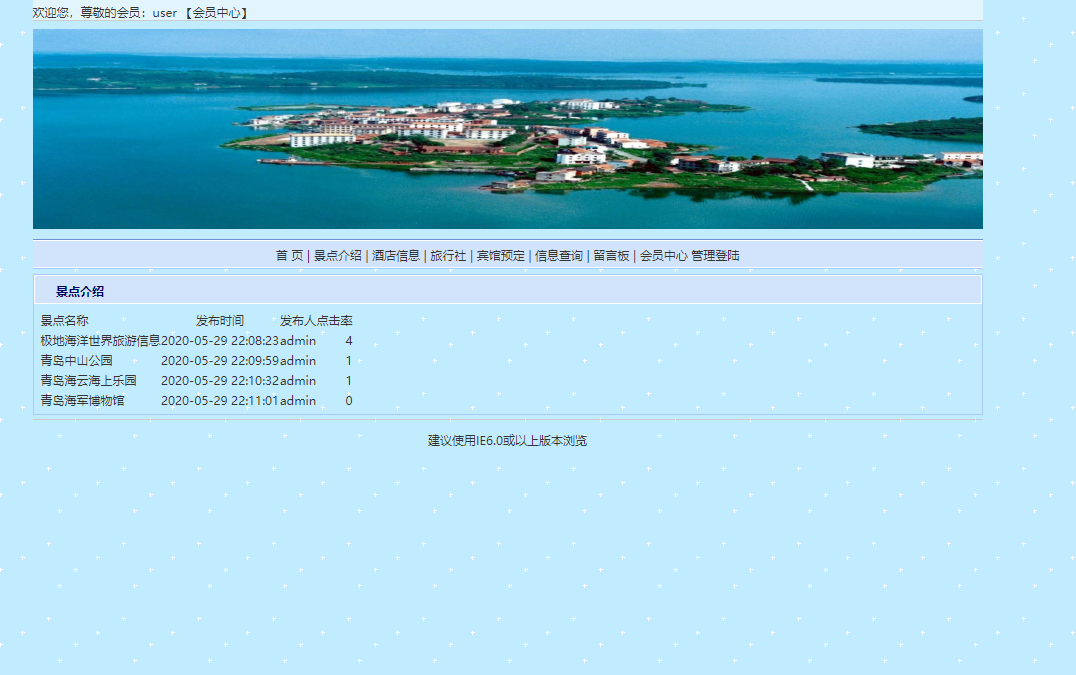Screen dimensions: 1076x675
Task: Click the 发布时间 column header
Action: [x=219, y=320]
